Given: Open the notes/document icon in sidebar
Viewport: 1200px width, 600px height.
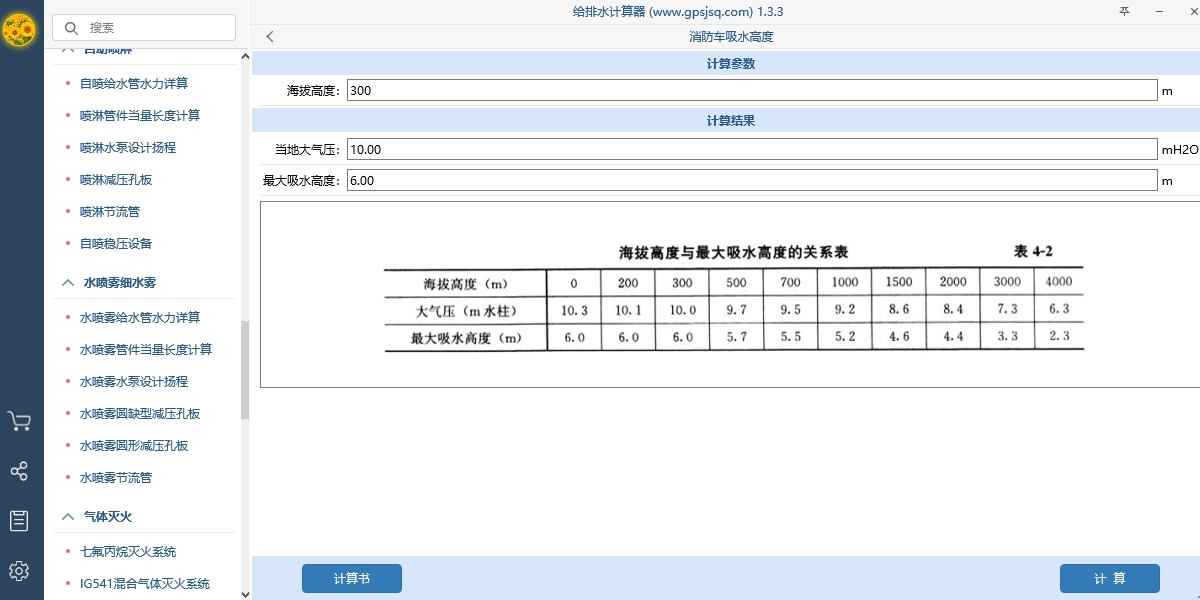Looking at the screenshot, I should point(20,520).
